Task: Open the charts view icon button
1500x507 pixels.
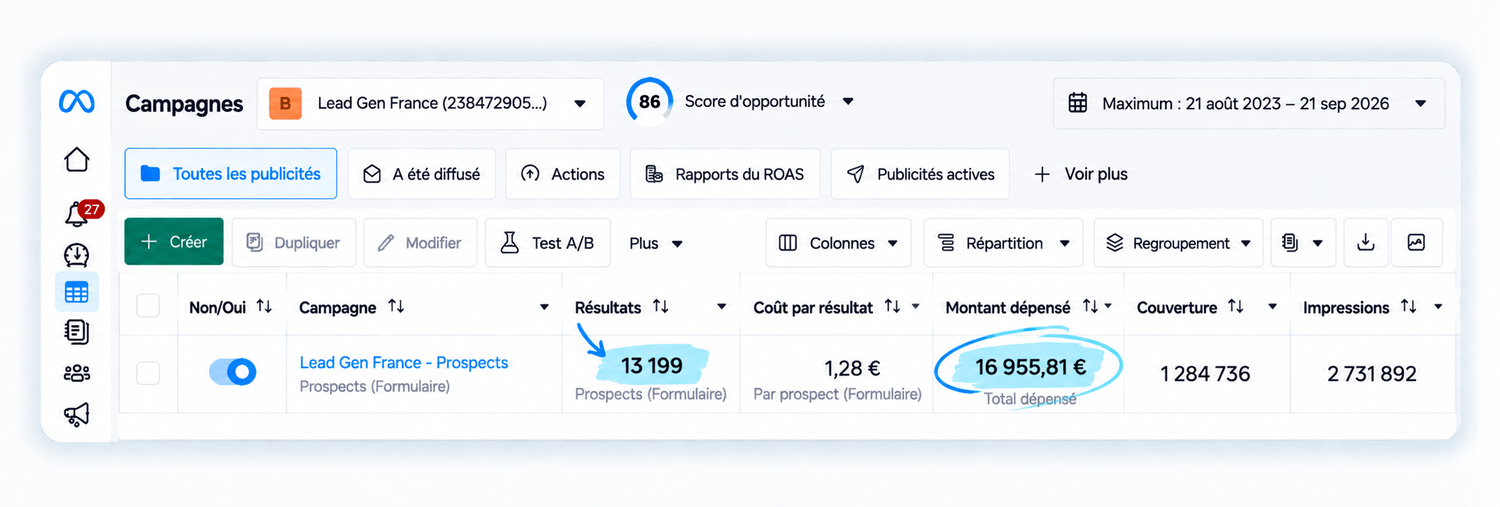Action: click(x=1416, y=243)
